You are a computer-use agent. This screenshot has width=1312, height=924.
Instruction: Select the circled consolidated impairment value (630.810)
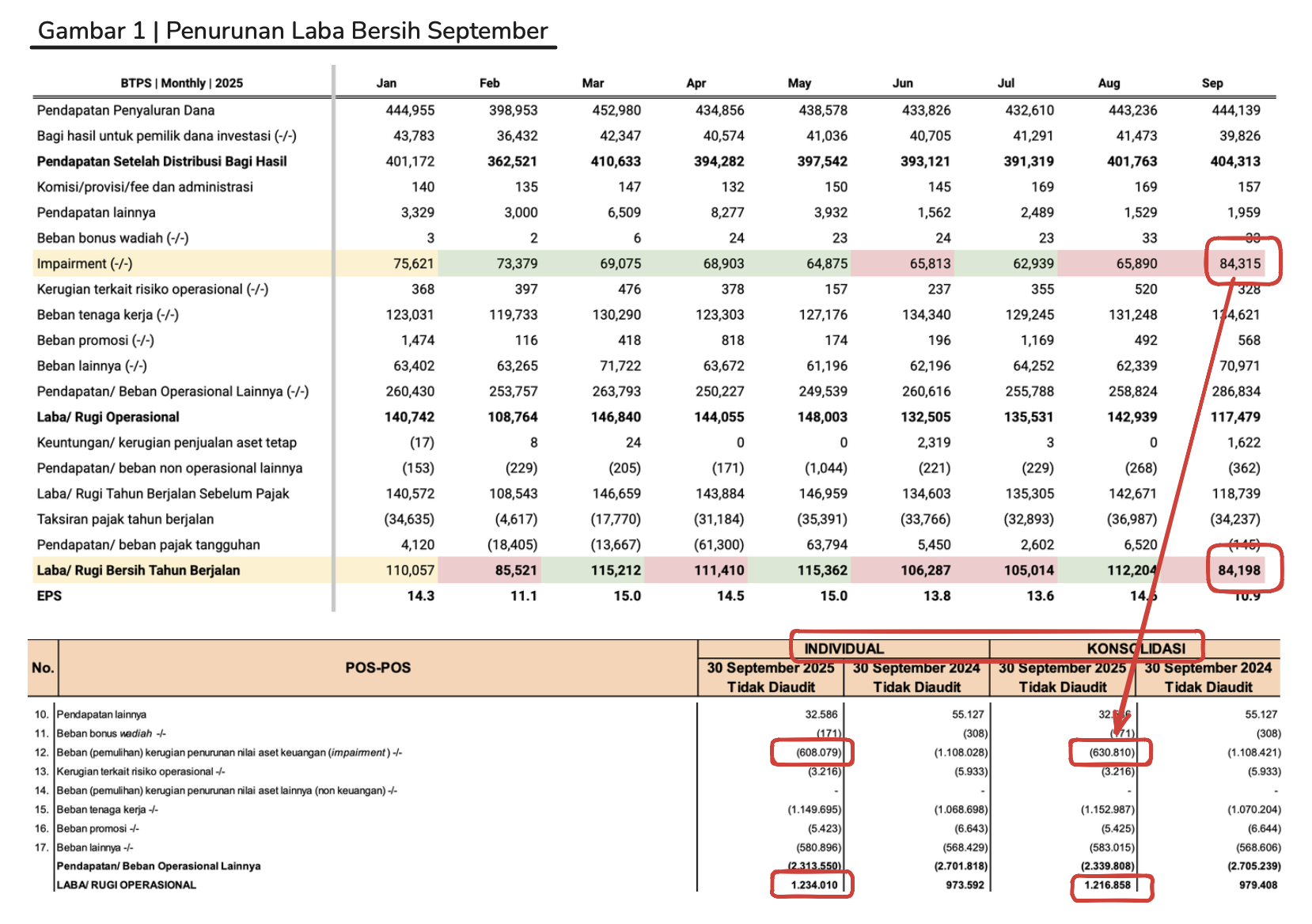1111,752
